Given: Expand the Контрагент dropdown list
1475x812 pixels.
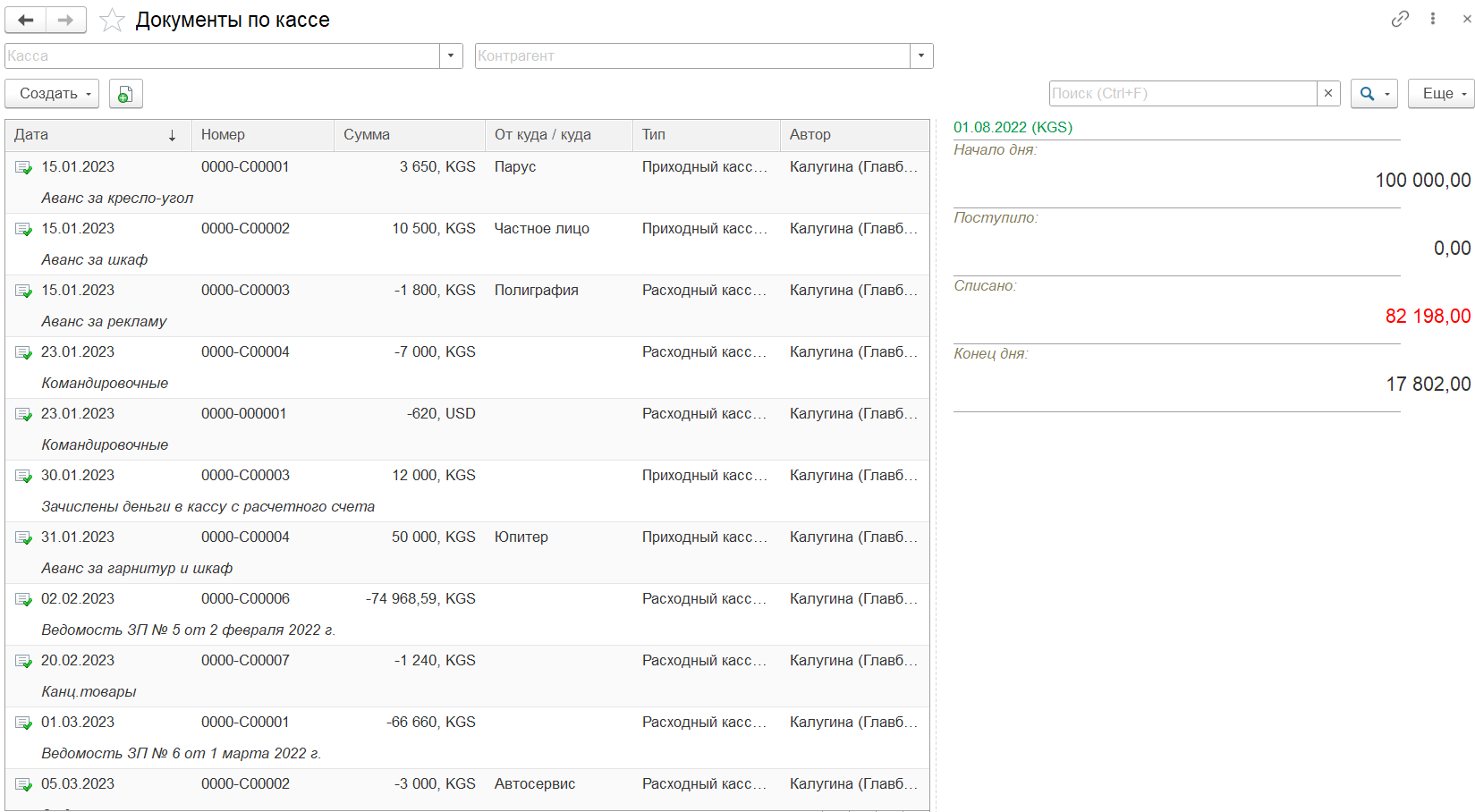Looking at the screenshot, I should (x=921, y=55).
